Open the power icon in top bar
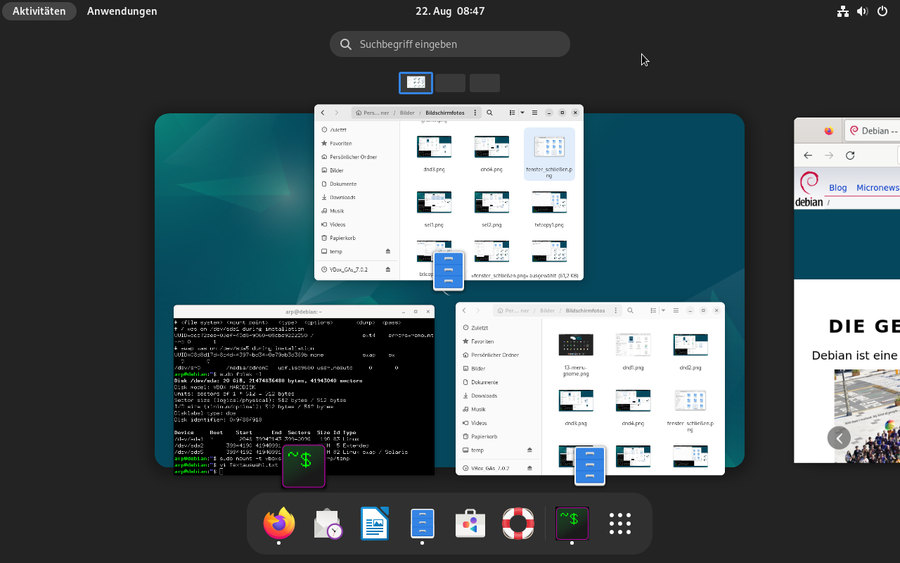This screenshot has height=563, width=900. click(x=882, y=11)
